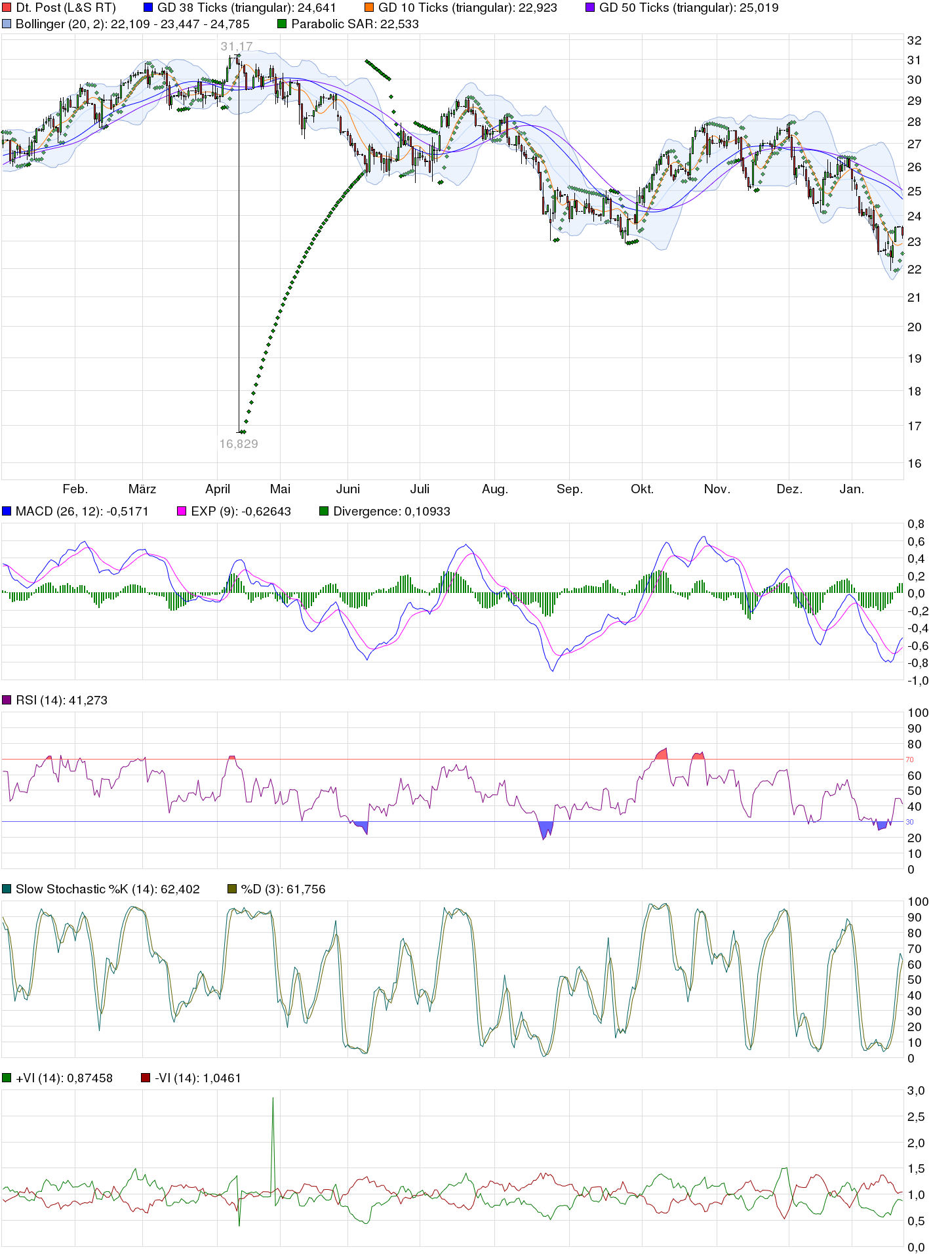Screen dimensions: 952x1260
Task: Click the price axis value 16
Action: (x=914, y=463)
